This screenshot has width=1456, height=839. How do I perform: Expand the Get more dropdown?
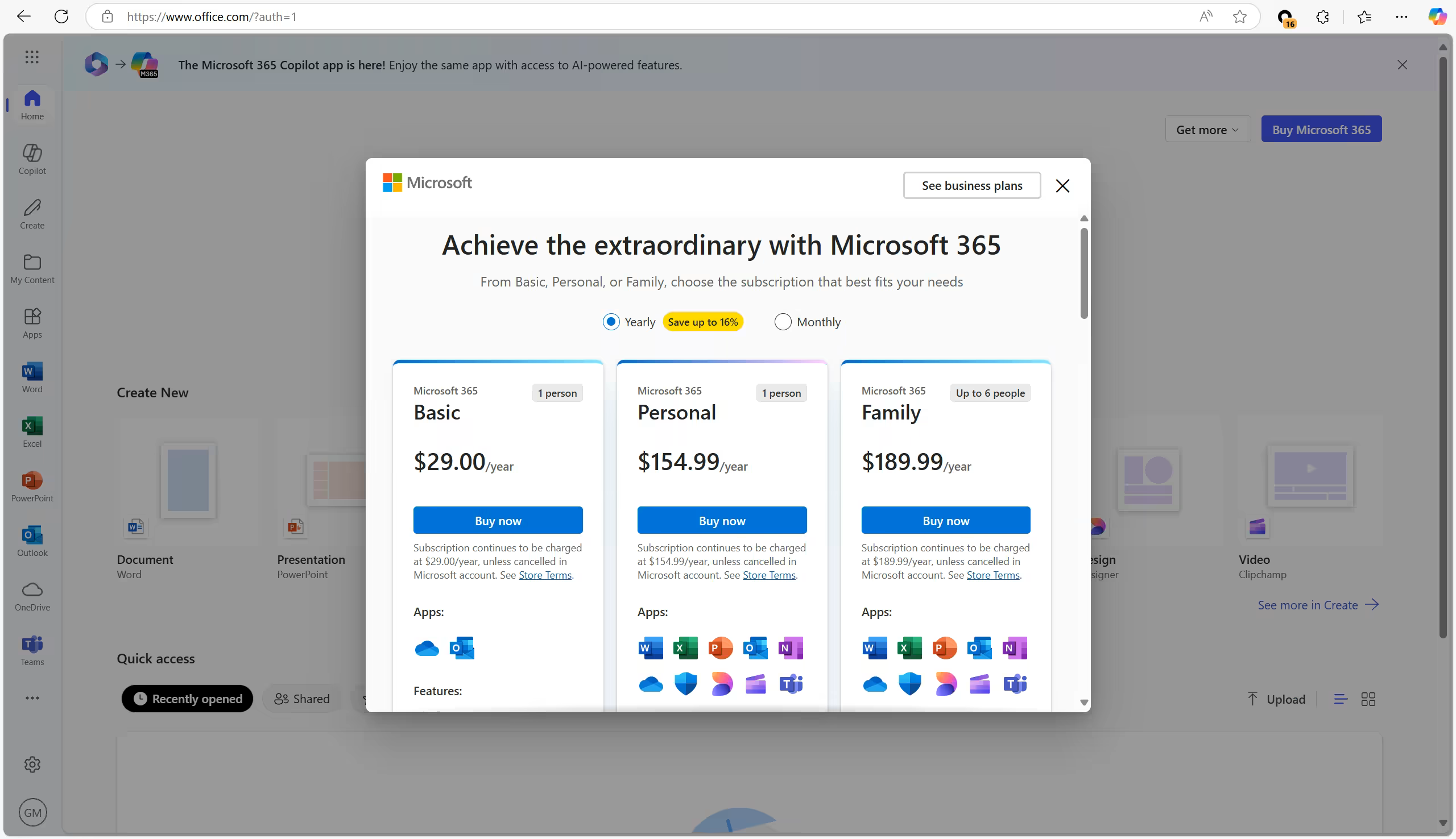coord(1207,130)
